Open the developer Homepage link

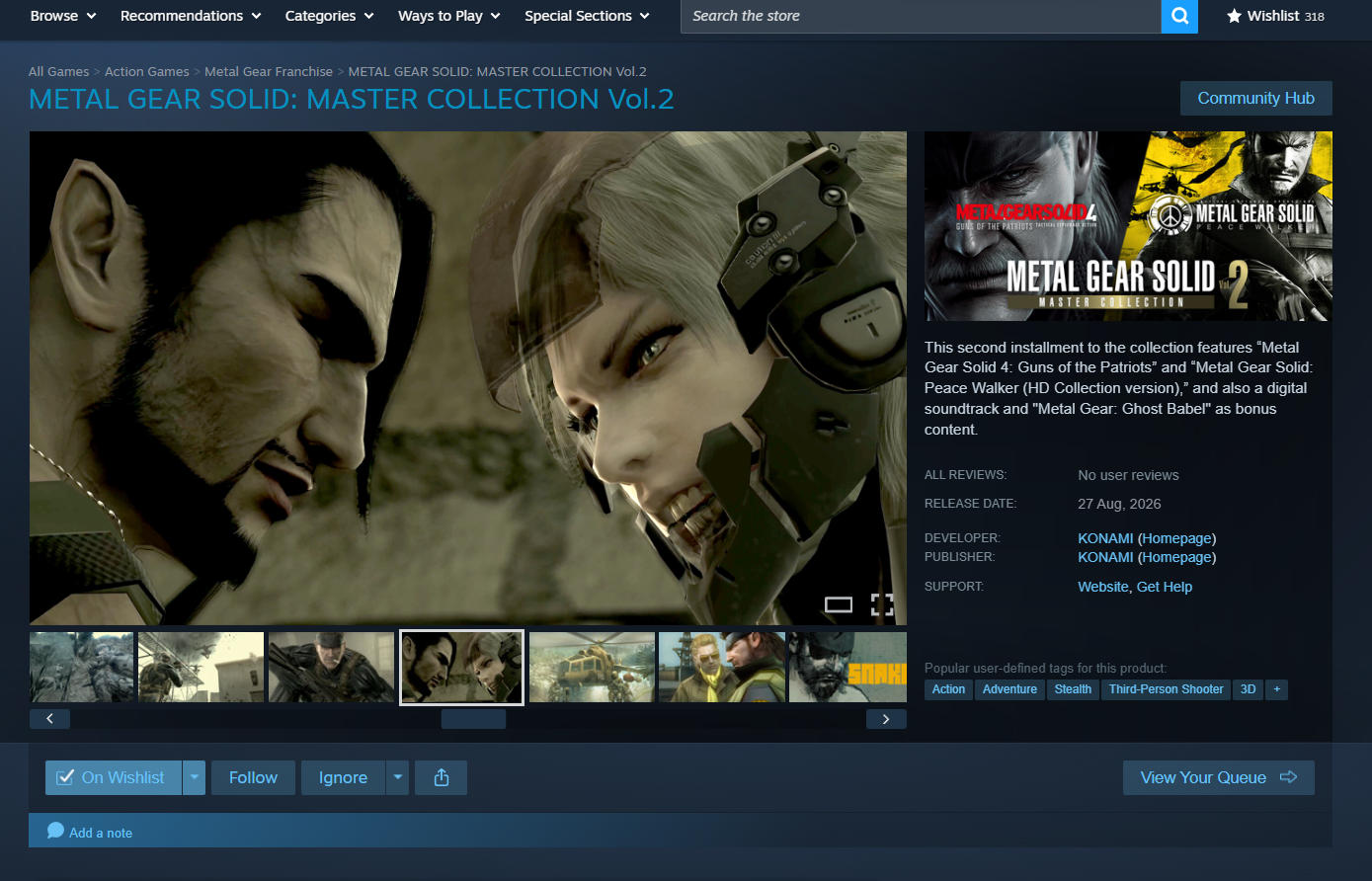1176,538
